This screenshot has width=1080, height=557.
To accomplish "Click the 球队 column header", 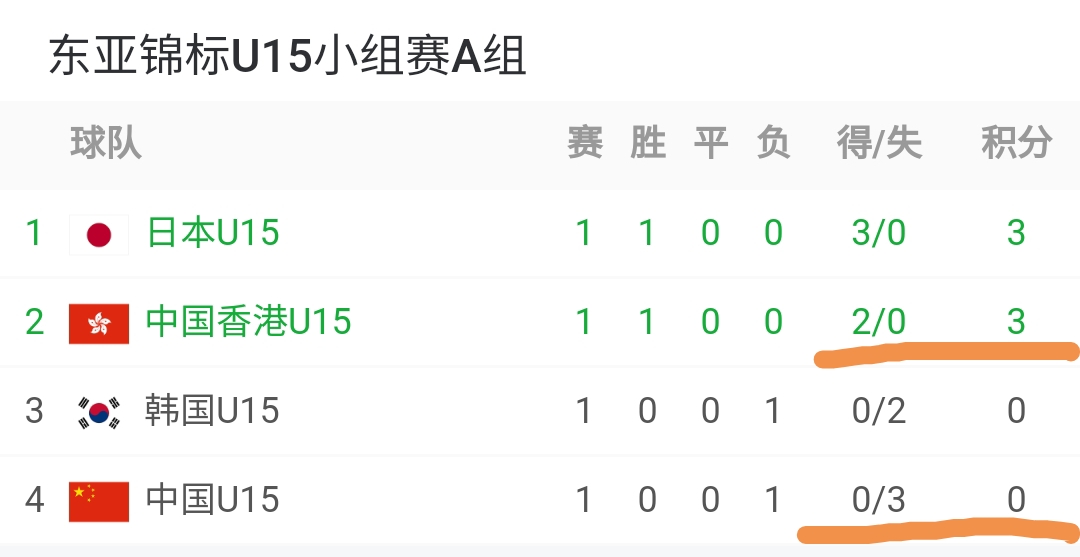I will (x=106, y=144).
